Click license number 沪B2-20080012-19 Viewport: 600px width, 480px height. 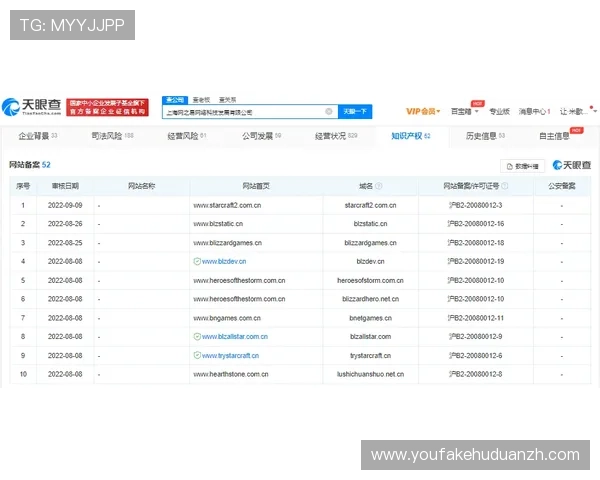coord(476,261)
